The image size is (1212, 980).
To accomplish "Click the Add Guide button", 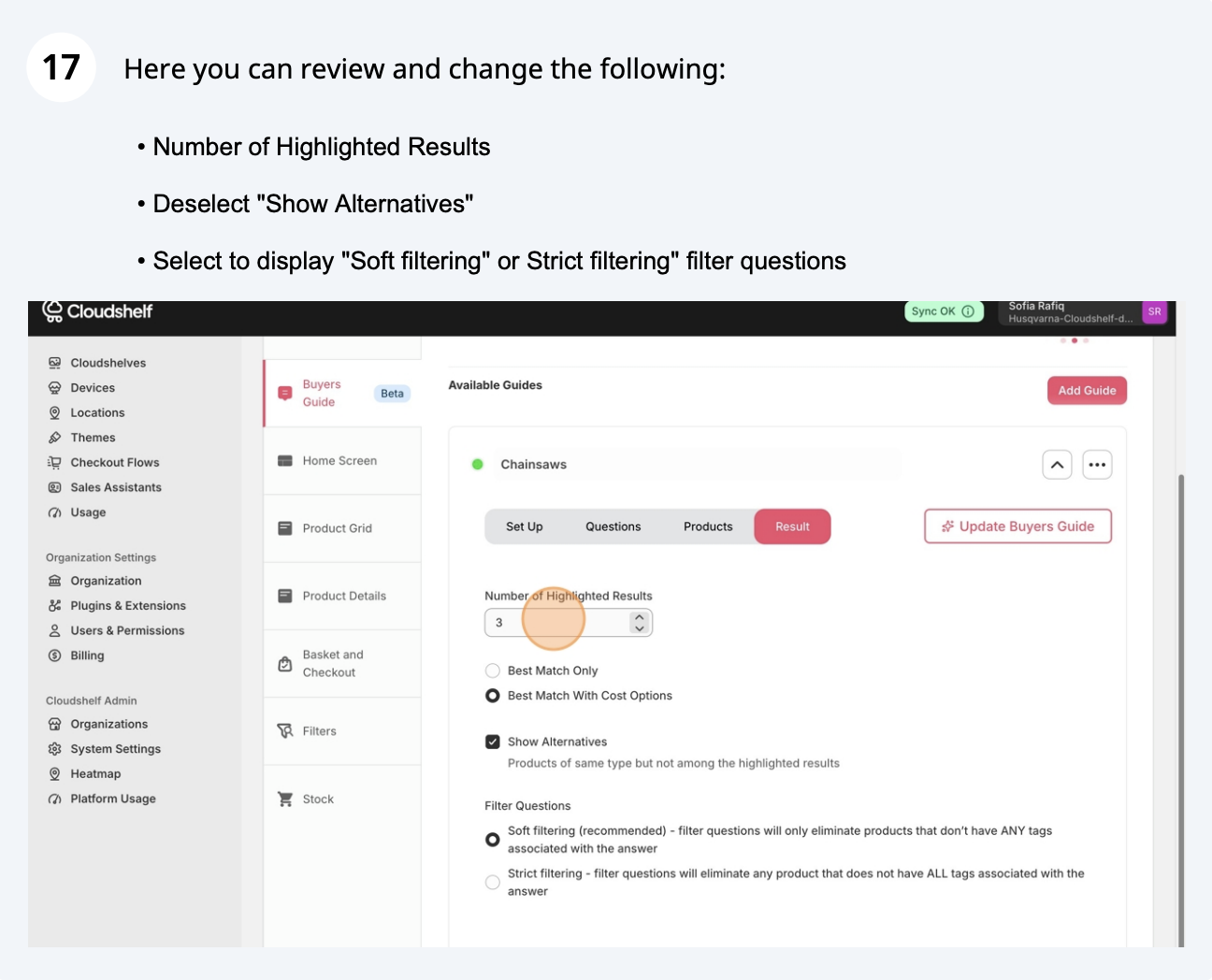I will pyautogui.click(x=1087, y=391).
